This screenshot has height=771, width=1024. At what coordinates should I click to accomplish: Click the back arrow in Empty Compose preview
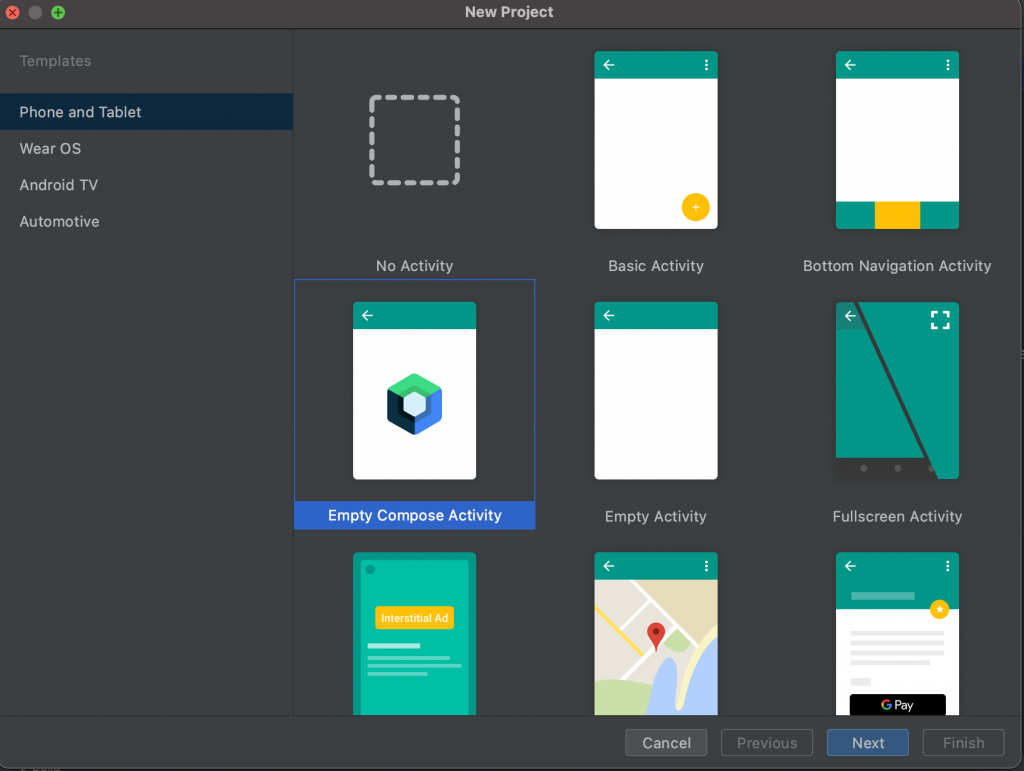[368, 315]
